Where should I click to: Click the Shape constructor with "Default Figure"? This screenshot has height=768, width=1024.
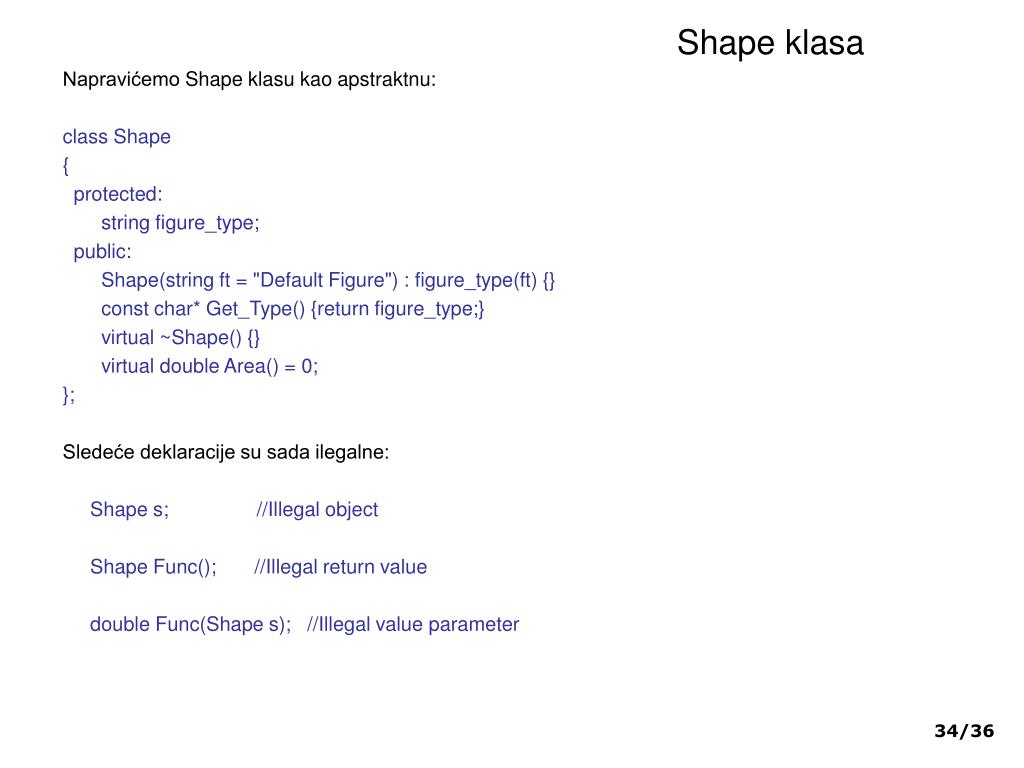tap(328, 280)
